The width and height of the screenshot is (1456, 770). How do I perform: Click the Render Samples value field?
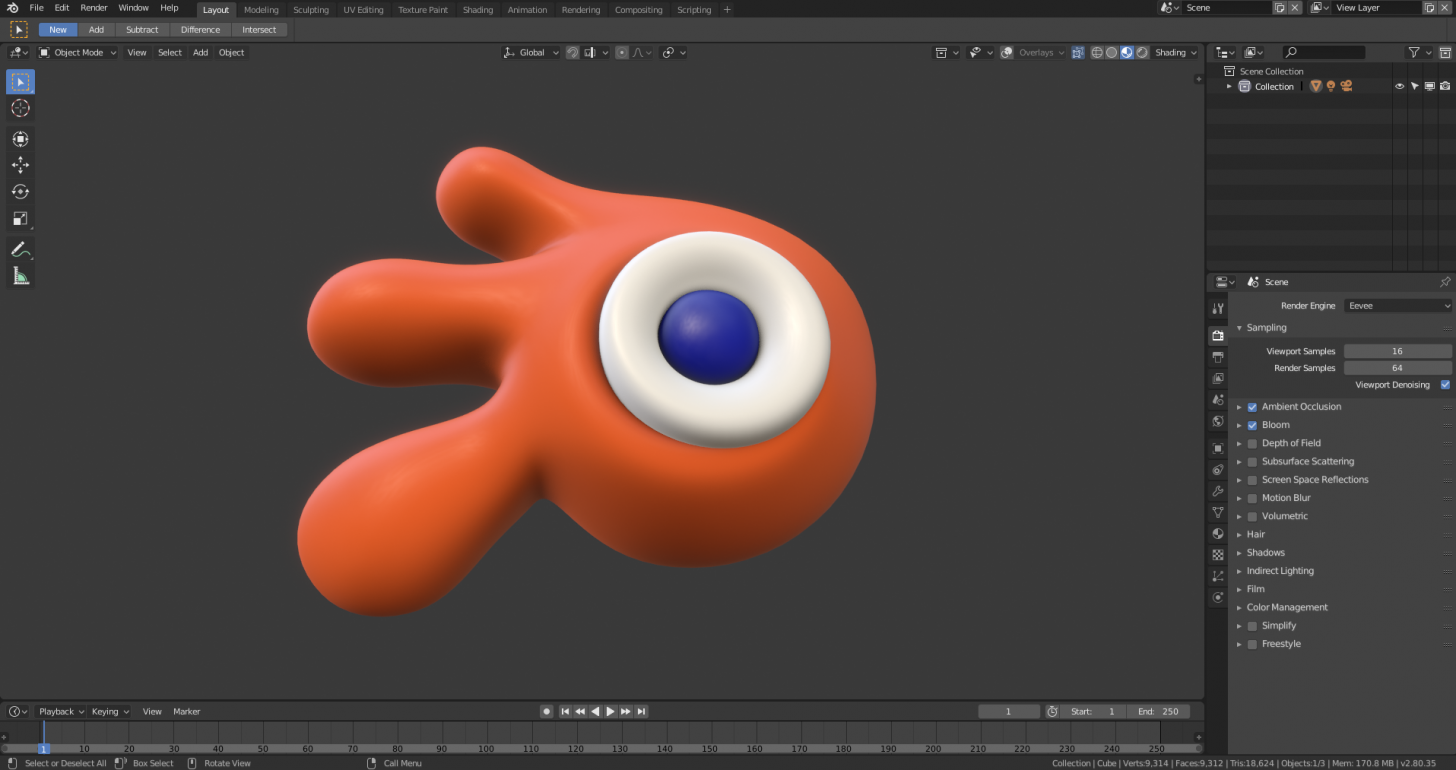point(1397,368)
